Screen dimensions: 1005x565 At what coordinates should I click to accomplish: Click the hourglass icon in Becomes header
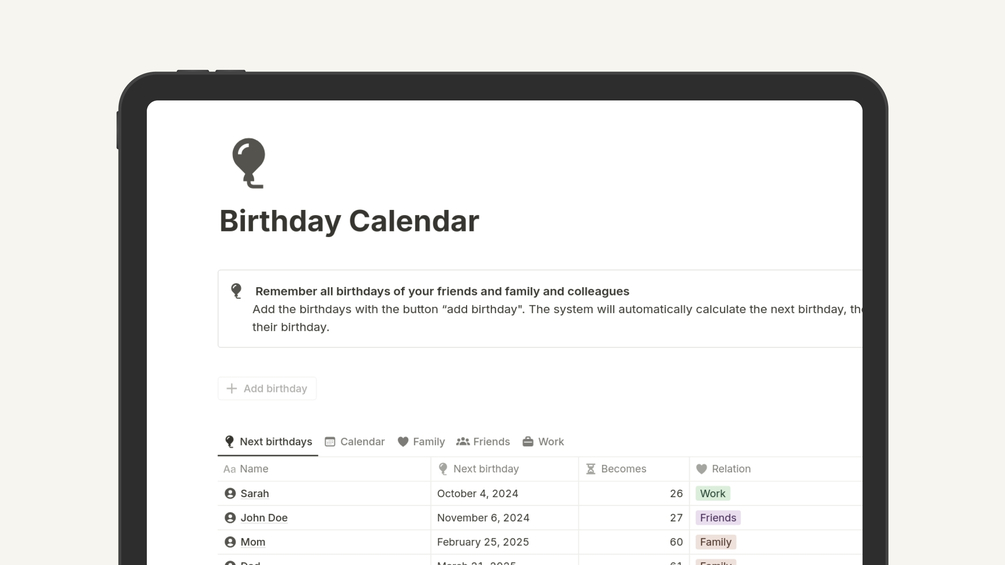(x=591, y=469)
